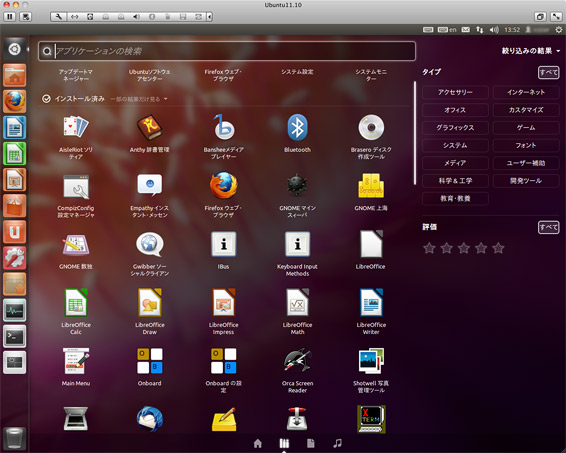Open GNOME Mahjongg (上海) game
Viewport: 566px width, 453px height.
371,186
